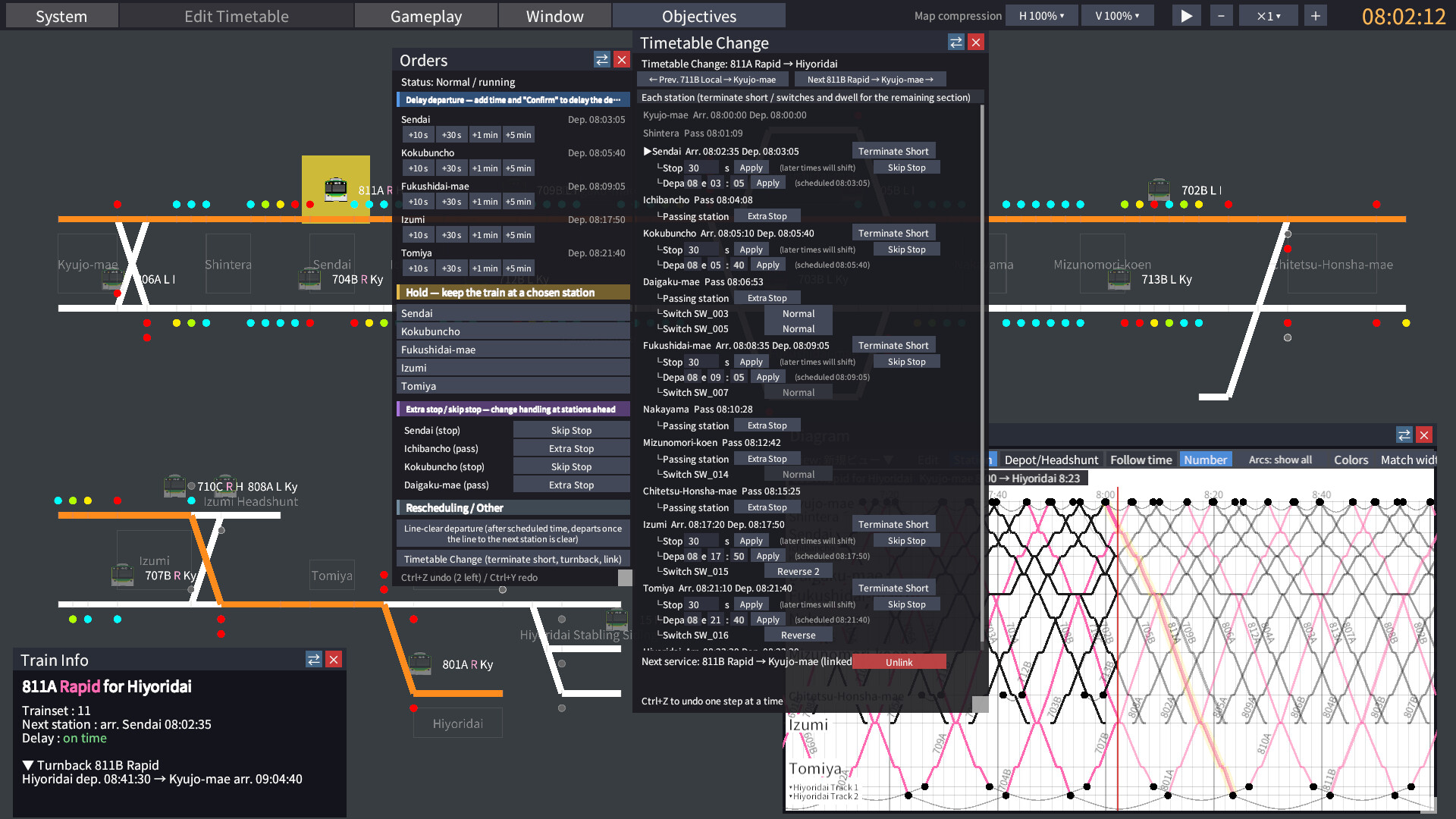
Task: Select the 707B train icon at Izumi
Action: [x=122, y=575]
